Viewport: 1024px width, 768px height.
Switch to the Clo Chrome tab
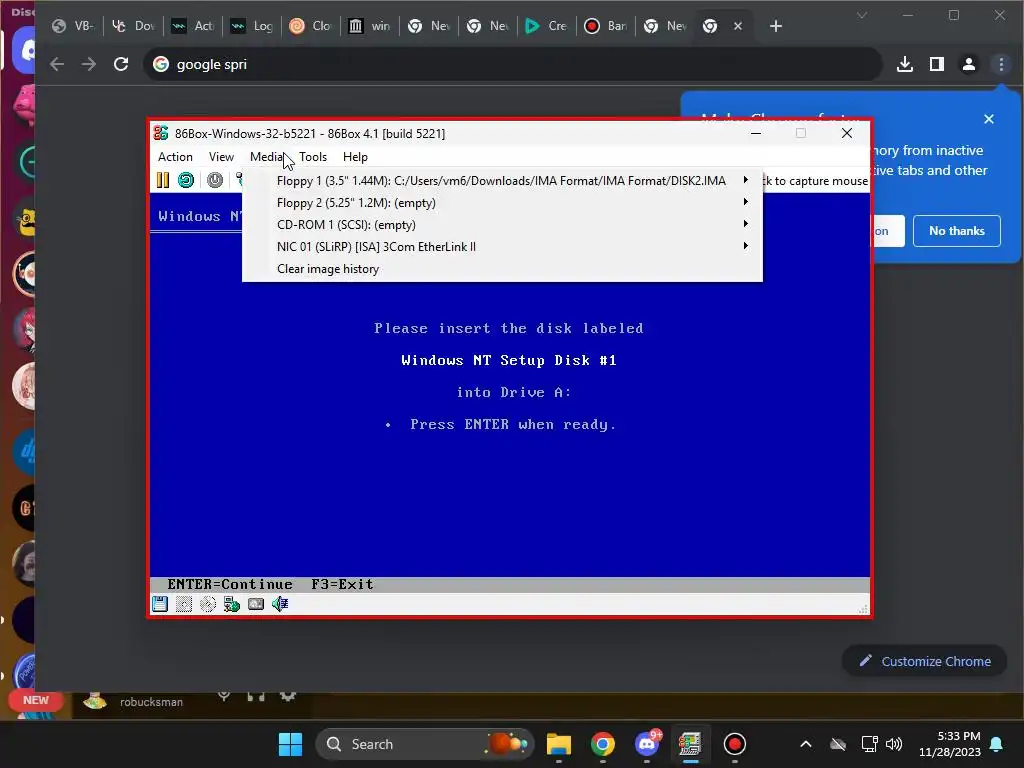point(310,26)
